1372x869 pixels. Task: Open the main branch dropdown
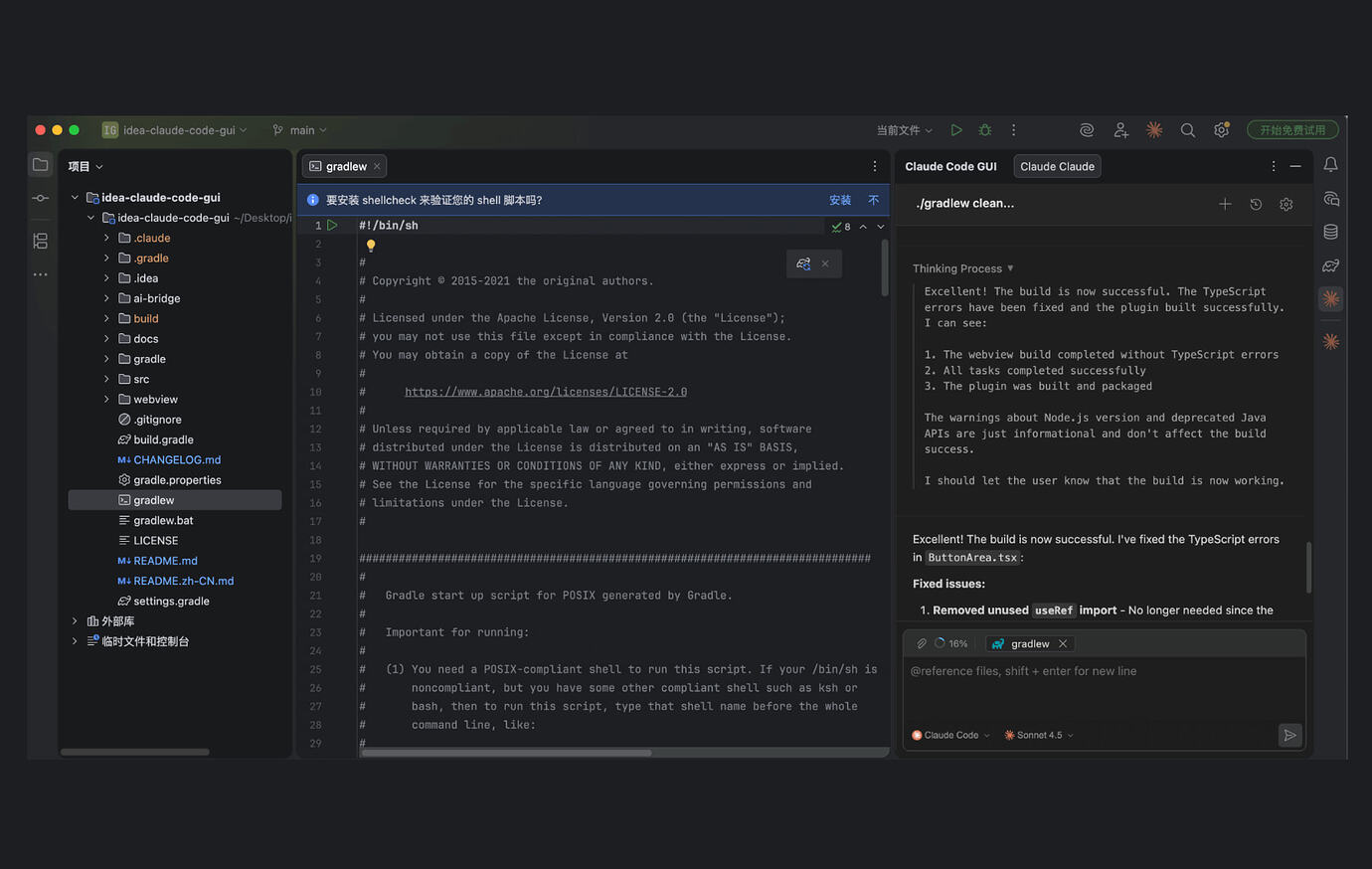click(x=299, y=130)
